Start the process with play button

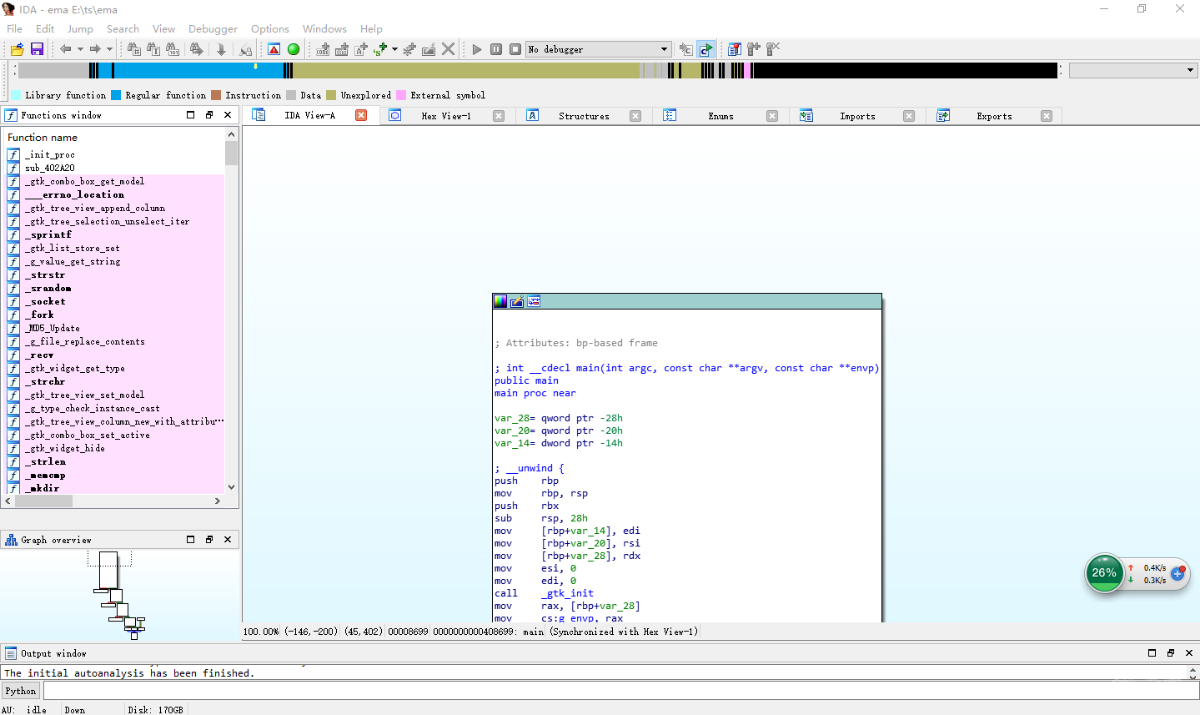[477, 49]
